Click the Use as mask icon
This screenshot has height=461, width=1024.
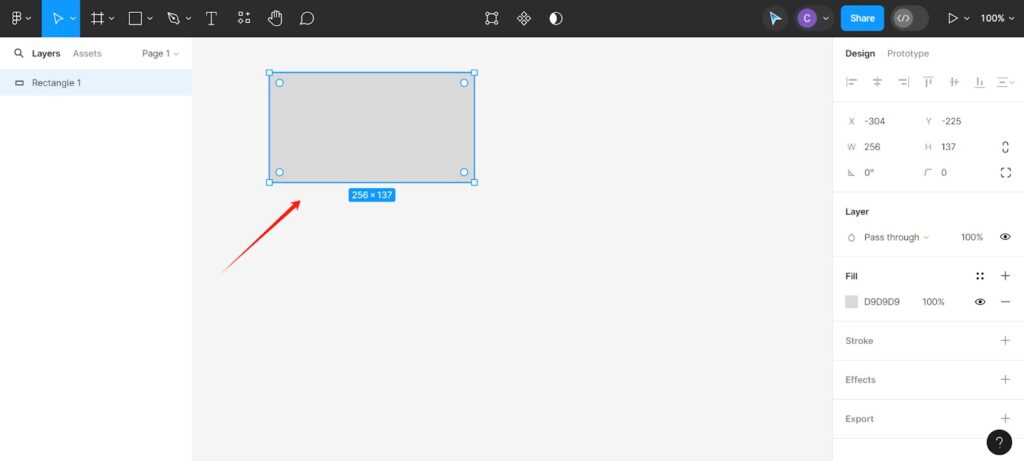556,18
